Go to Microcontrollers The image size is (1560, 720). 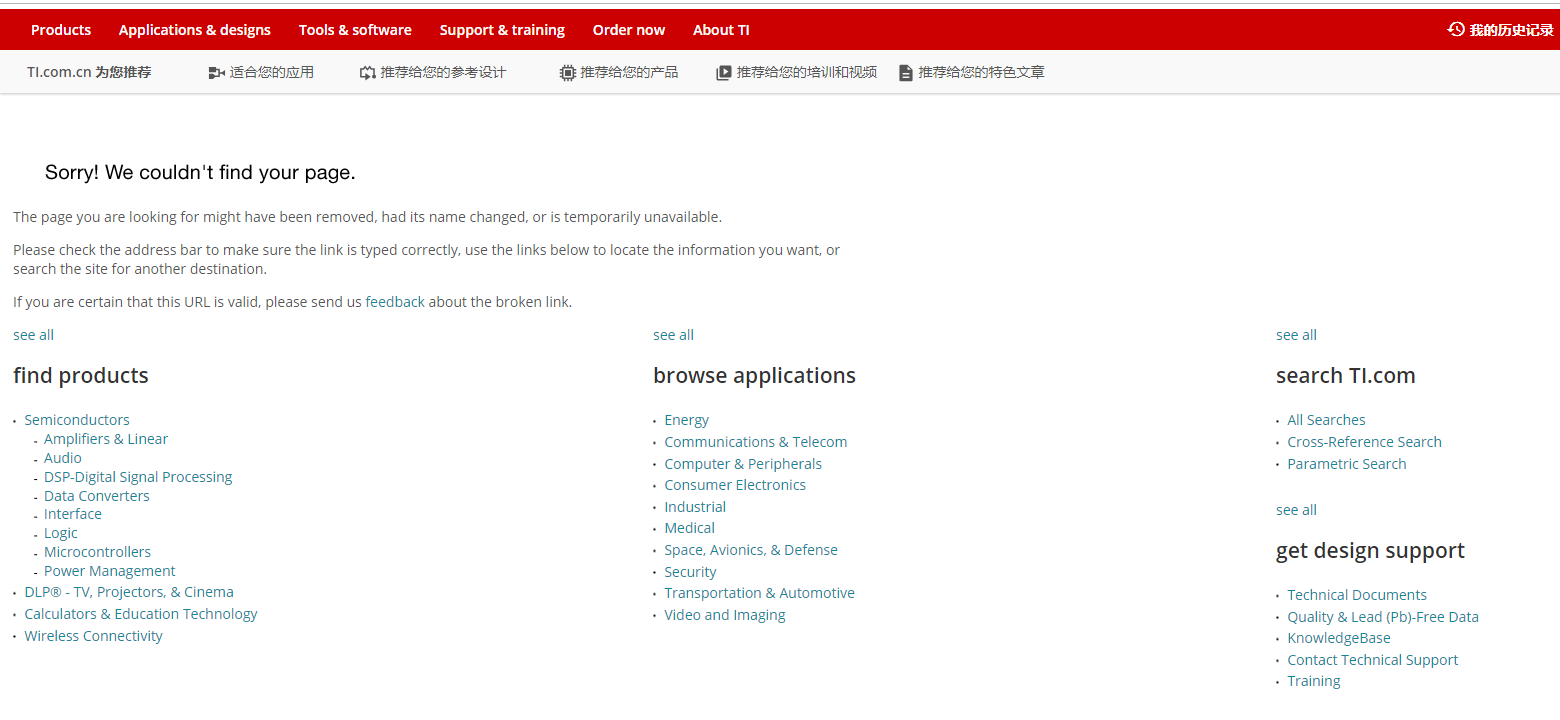coord(97,552)
